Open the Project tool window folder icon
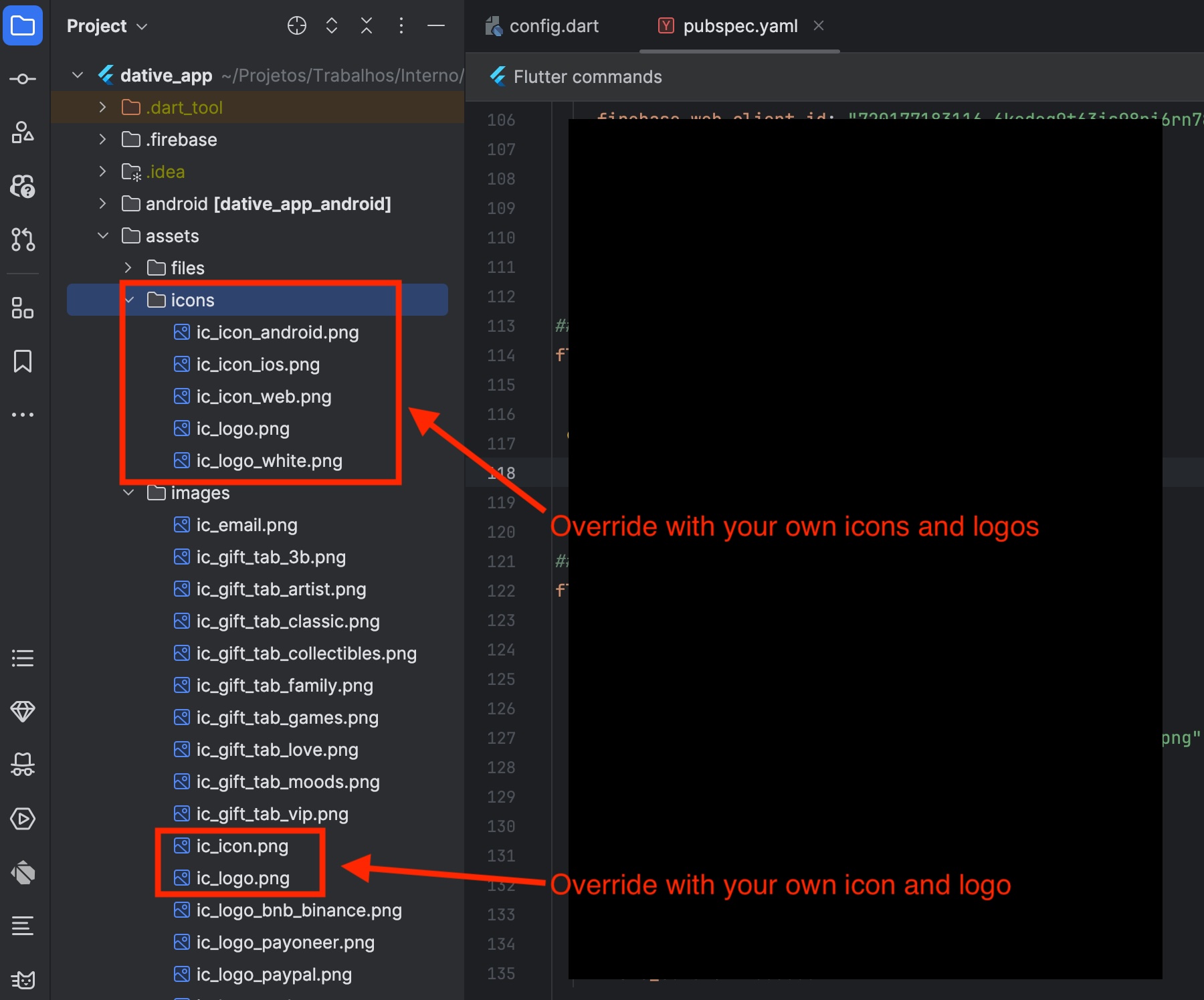Image resolution: width=1204 pixels, height=1000 pixels. tap(23, 26)
